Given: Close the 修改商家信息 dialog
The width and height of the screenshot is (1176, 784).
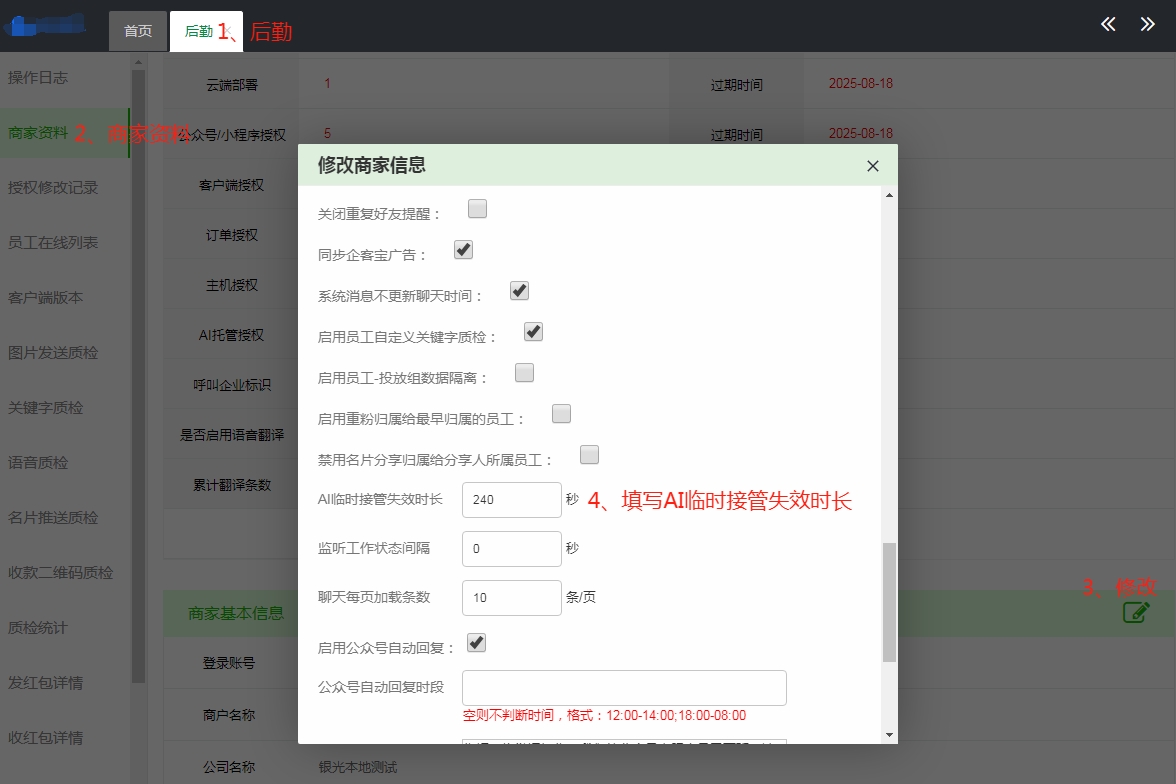Looking at the screenshot, I should (x=871, y=166).
